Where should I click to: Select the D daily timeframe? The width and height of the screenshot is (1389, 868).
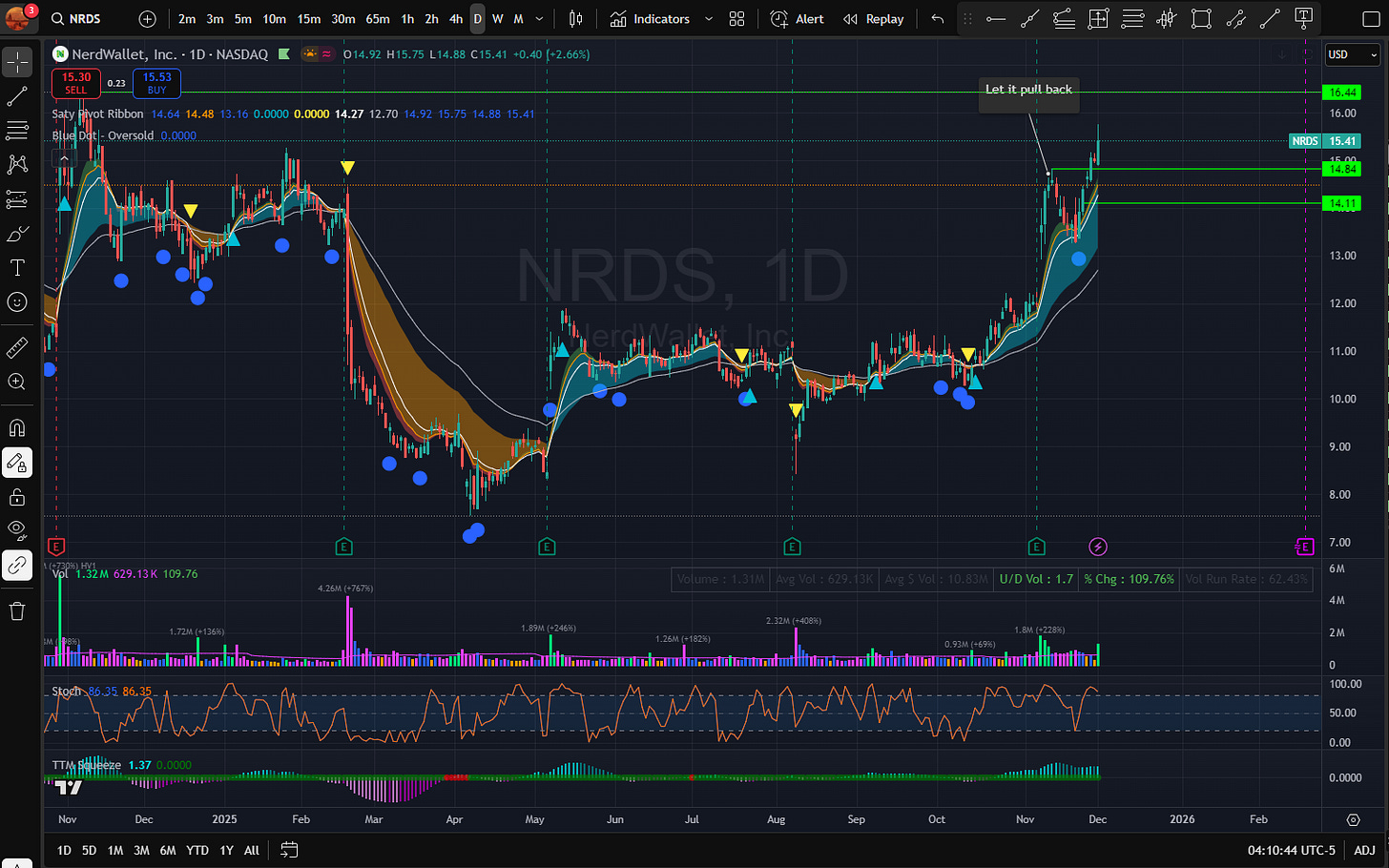478,19
